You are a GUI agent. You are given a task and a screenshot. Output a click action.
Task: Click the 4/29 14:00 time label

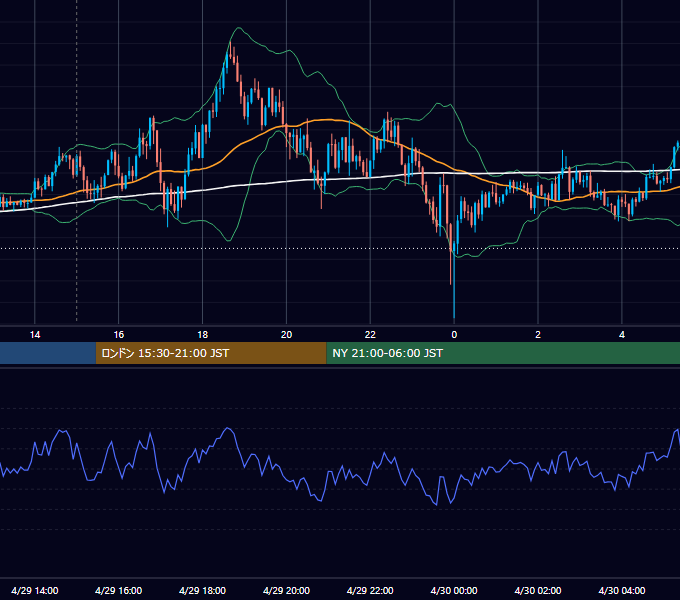pyautogui.click(x=35, y=590)
